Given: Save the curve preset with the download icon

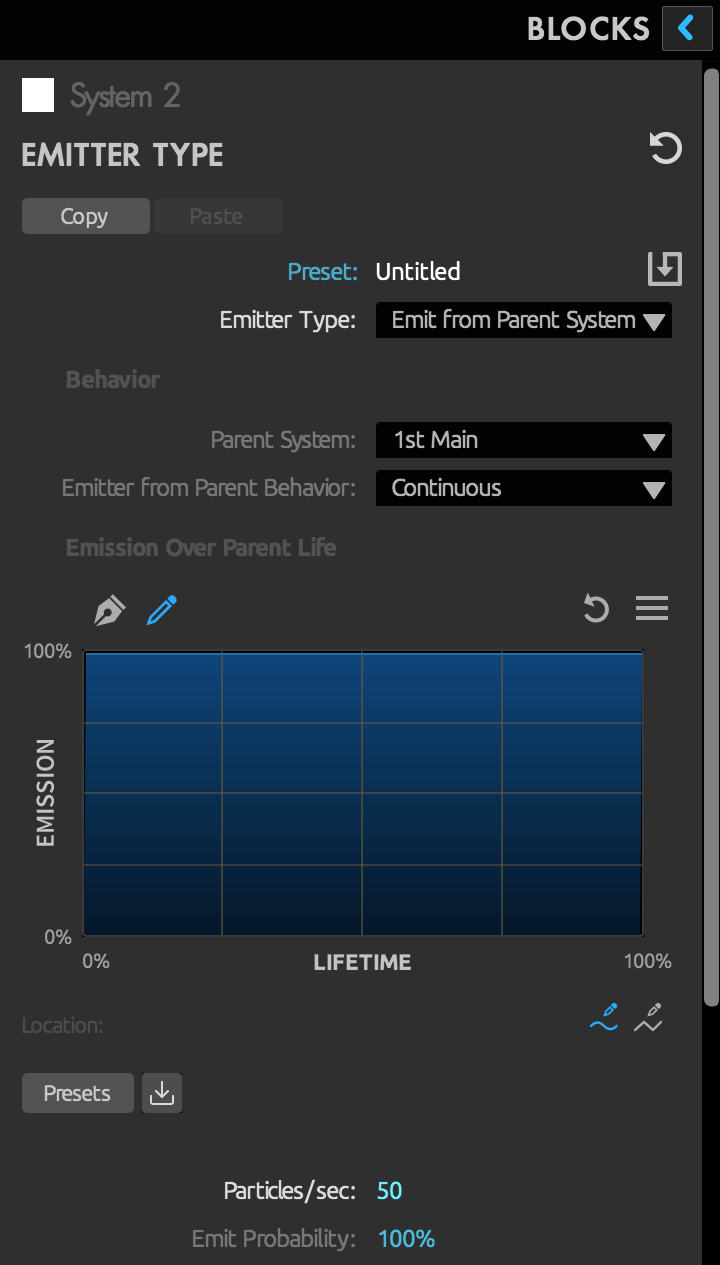Looking at the screenshot, I should coord(161,1094).
